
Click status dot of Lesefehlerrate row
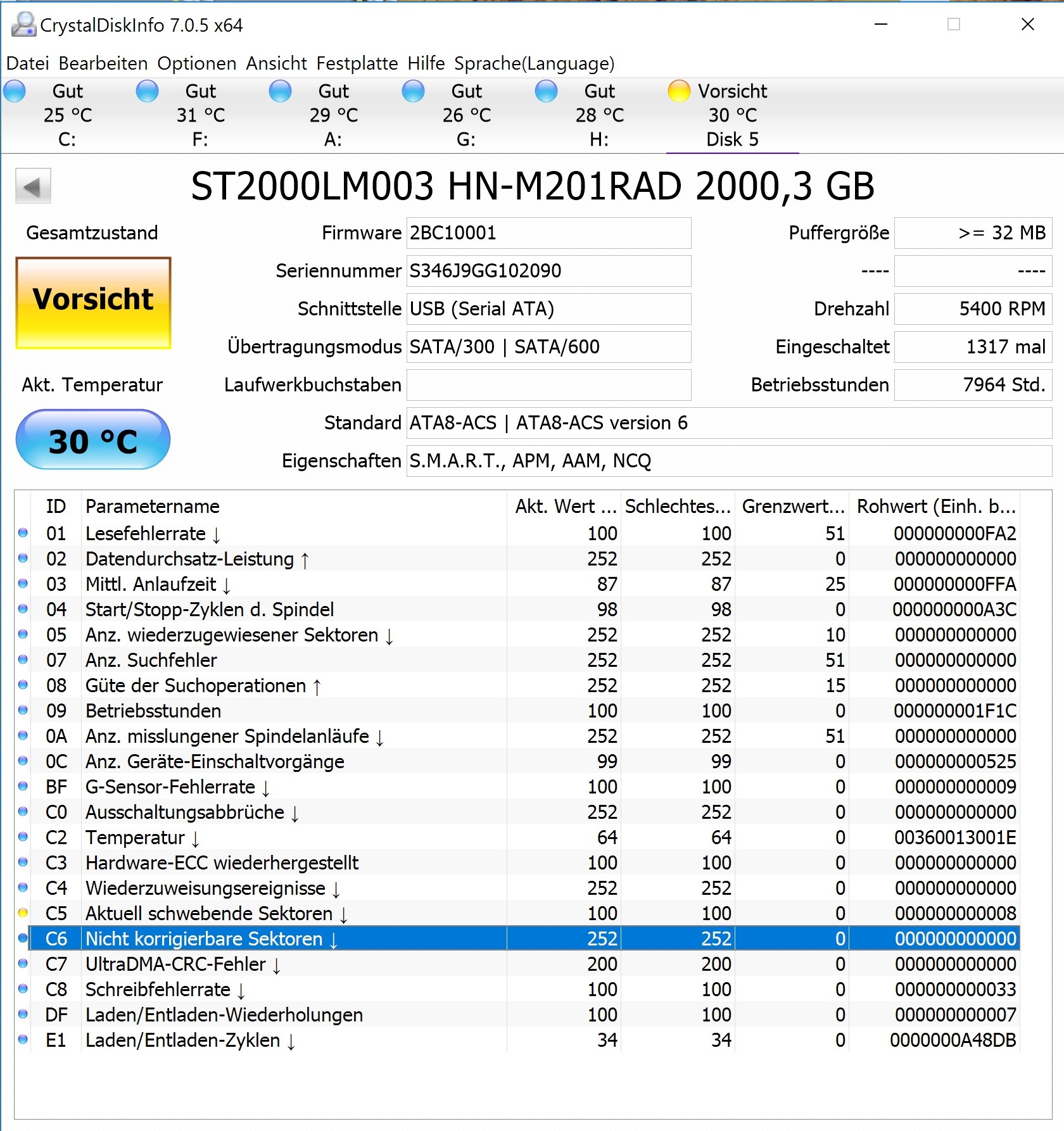(23, 533)
